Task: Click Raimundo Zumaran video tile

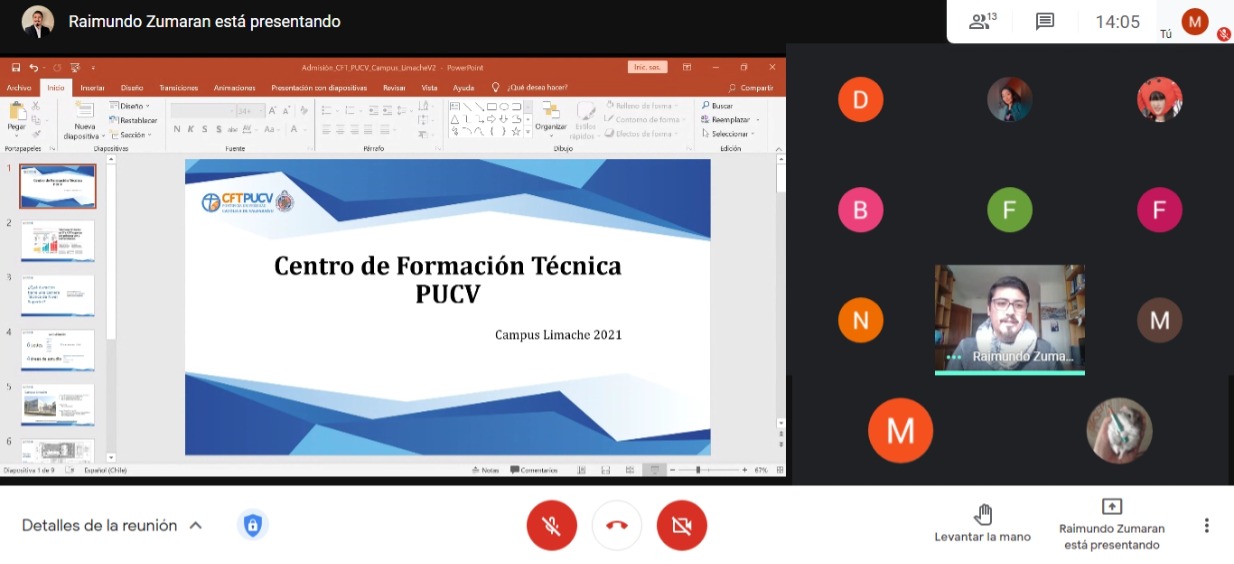Action: point(1010,318)
